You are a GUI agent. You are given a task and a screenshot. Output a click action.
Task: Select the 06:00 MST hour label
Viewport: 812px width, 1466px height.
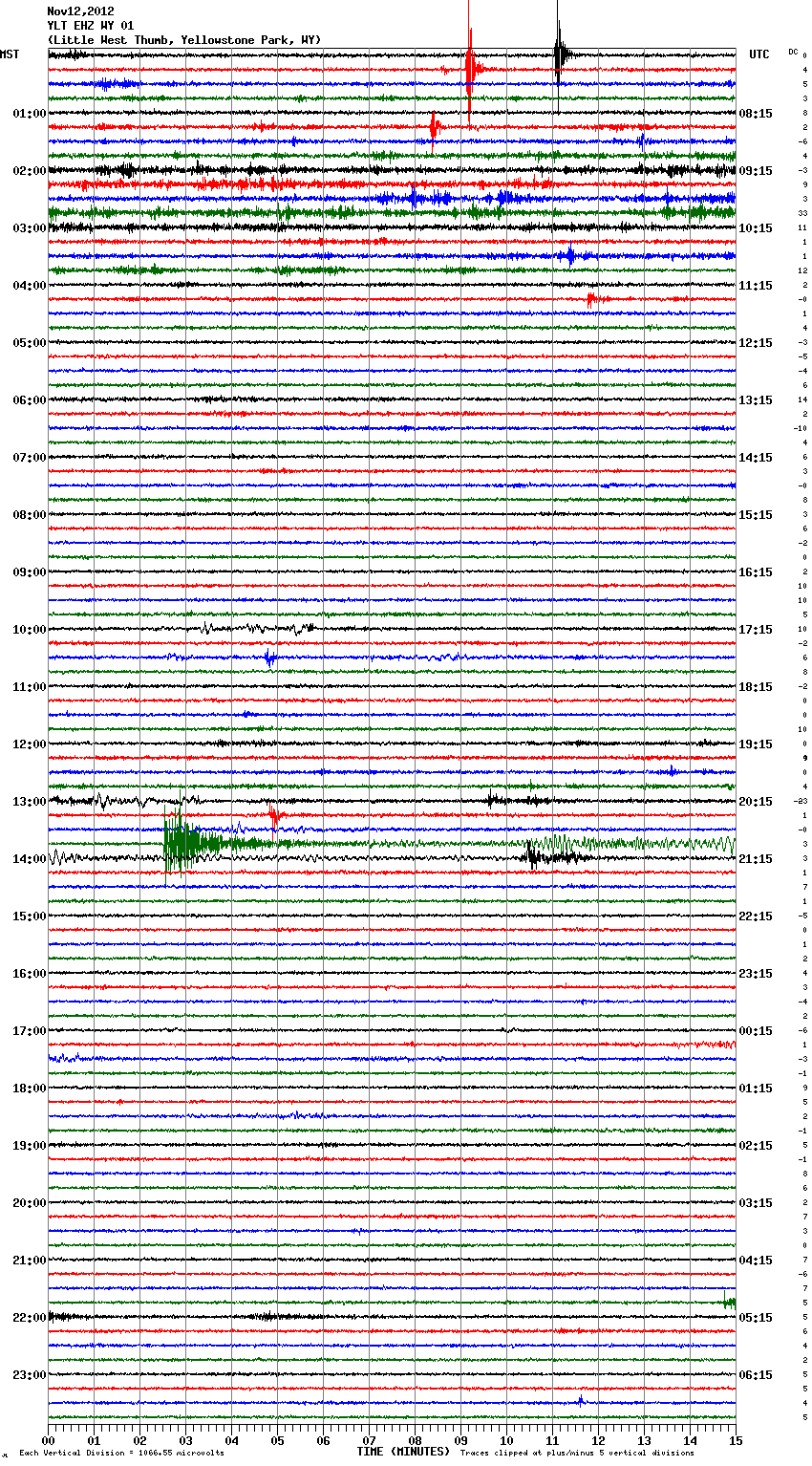point(30,400)
